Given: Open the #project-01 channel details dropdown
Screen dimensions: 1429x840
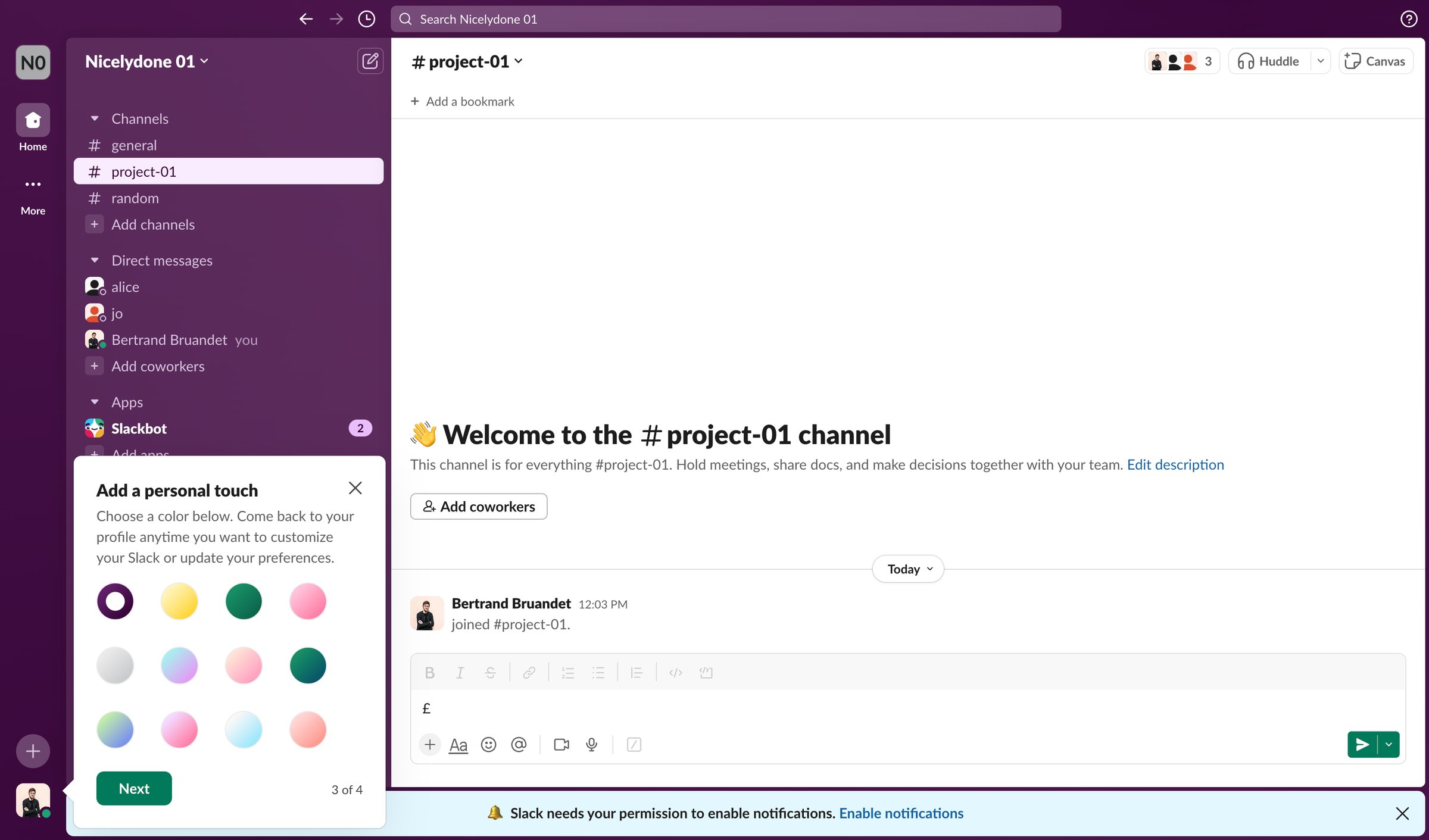Looking at the screenshot, I should pos(467,61).
